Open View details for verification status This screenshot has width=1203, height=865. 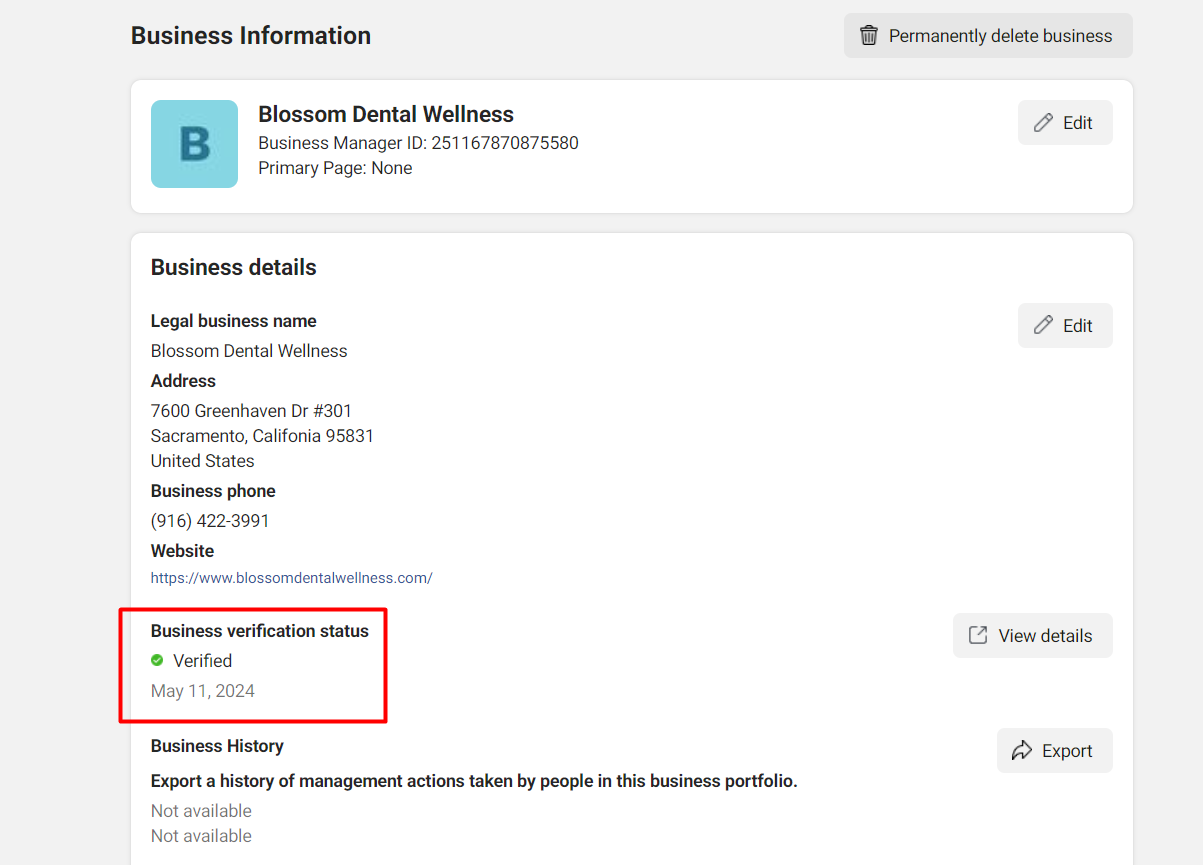coord(1032,636)
